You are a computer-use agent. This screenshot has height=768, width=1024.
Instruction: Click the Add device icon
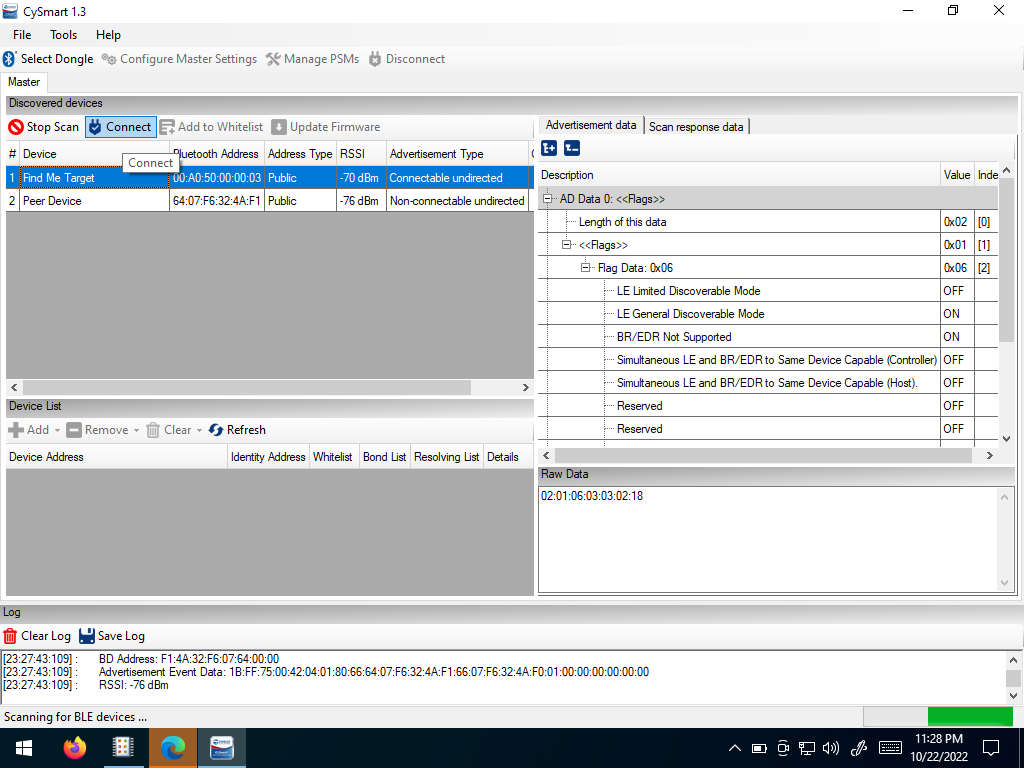coord(16,430)
